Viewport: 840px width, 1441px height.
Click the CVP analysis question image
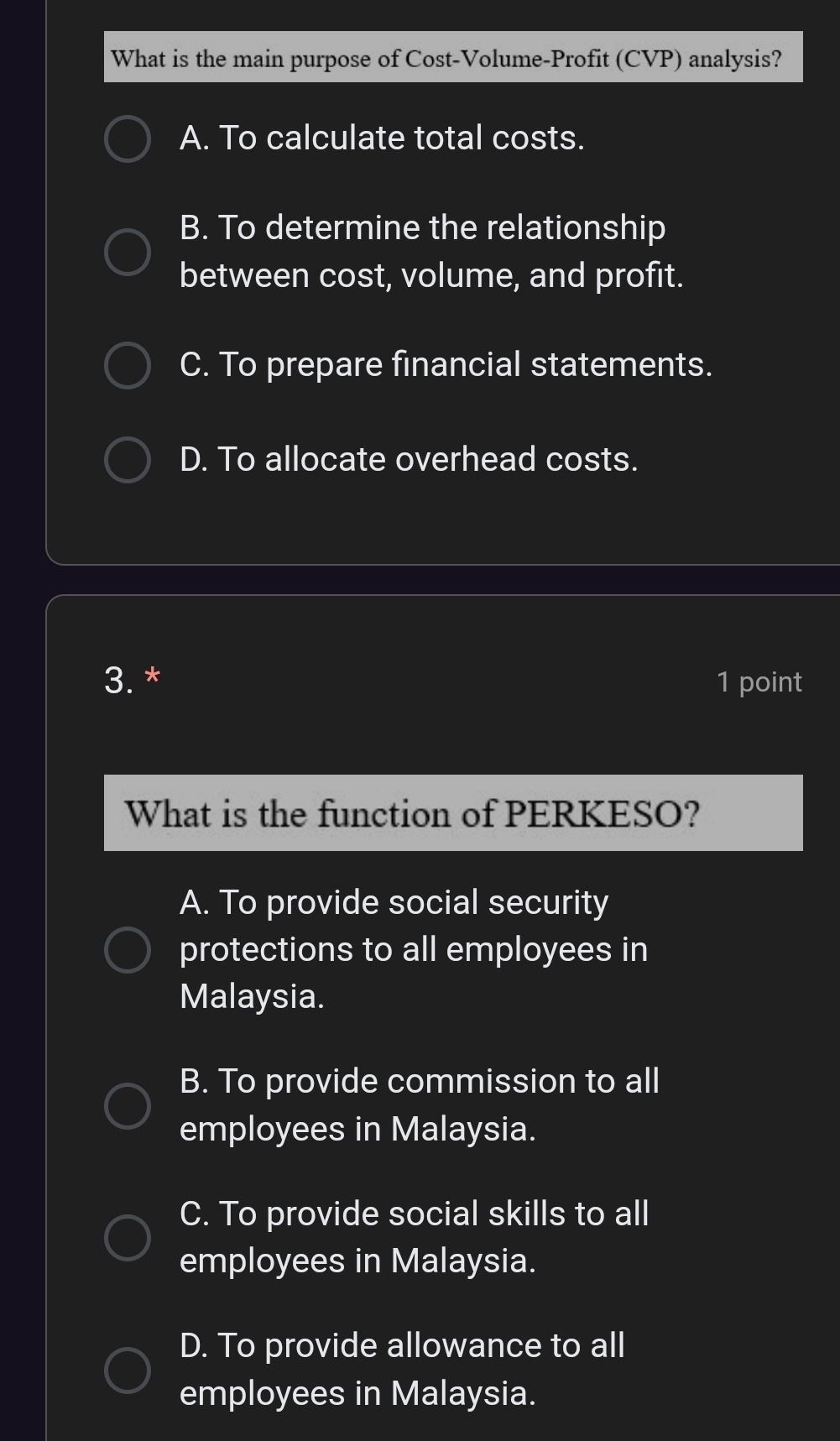[x=453, y=57]
